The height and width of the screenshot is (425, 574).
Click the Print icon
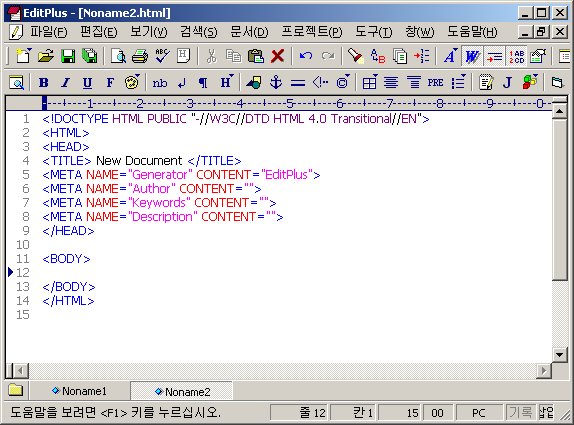tap(139, 56)
